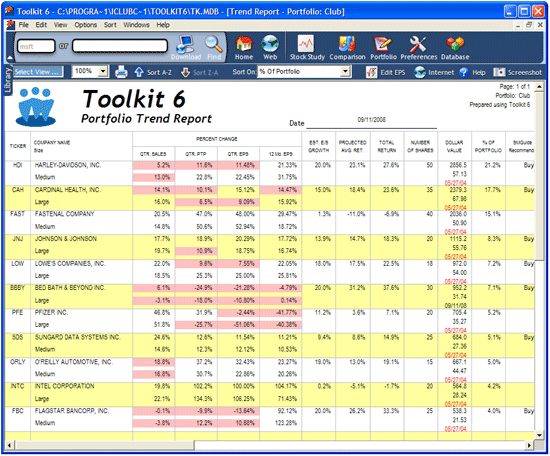The image size is (550, 456).
Task: Click the printer icon
Action: 121,72
